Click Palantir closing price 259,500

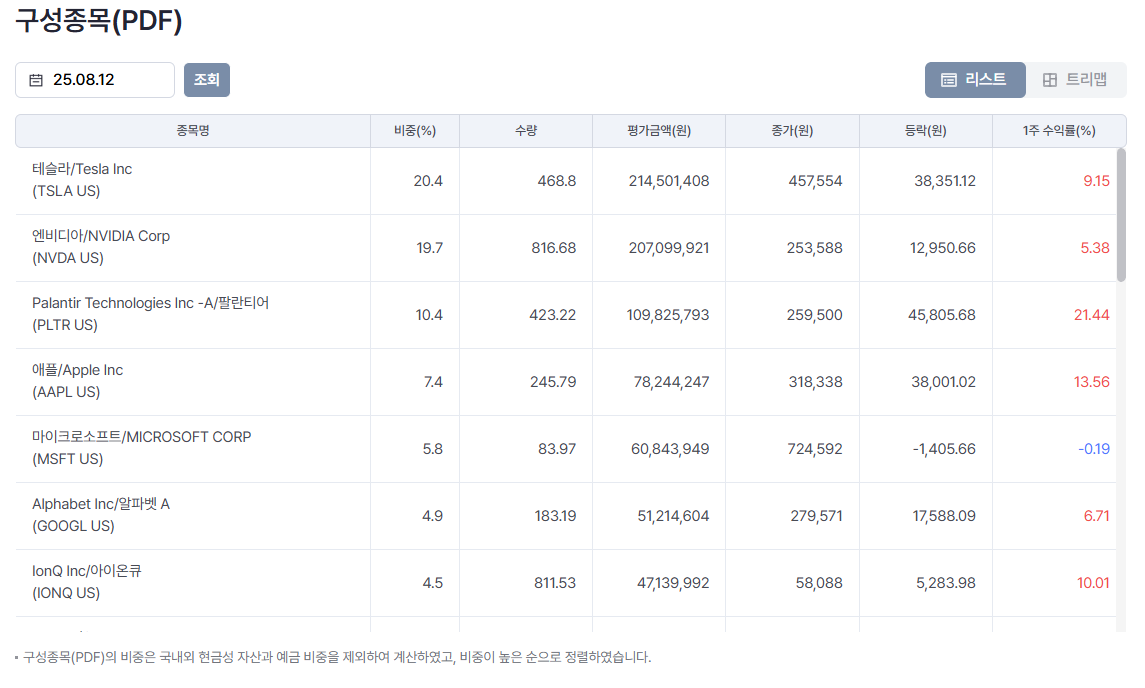[x=814, y=316]
